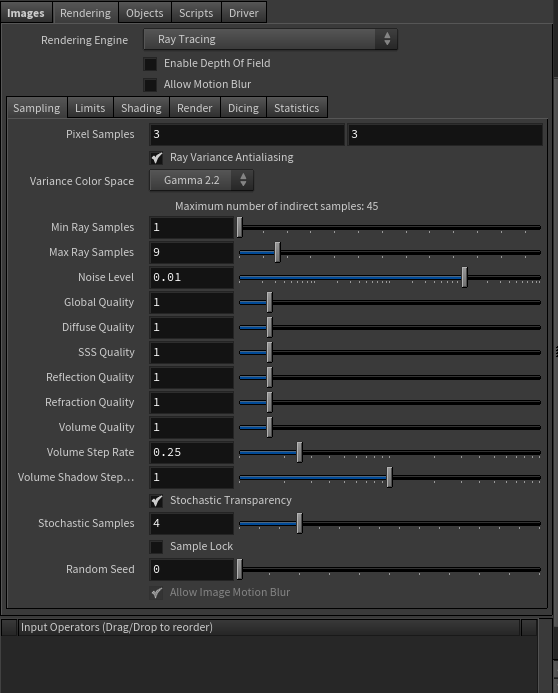Image resolution: width=558 pixels, height=693 pixels.
Task: Open the Rendering Engine dropdown
Action: [270, 39]
